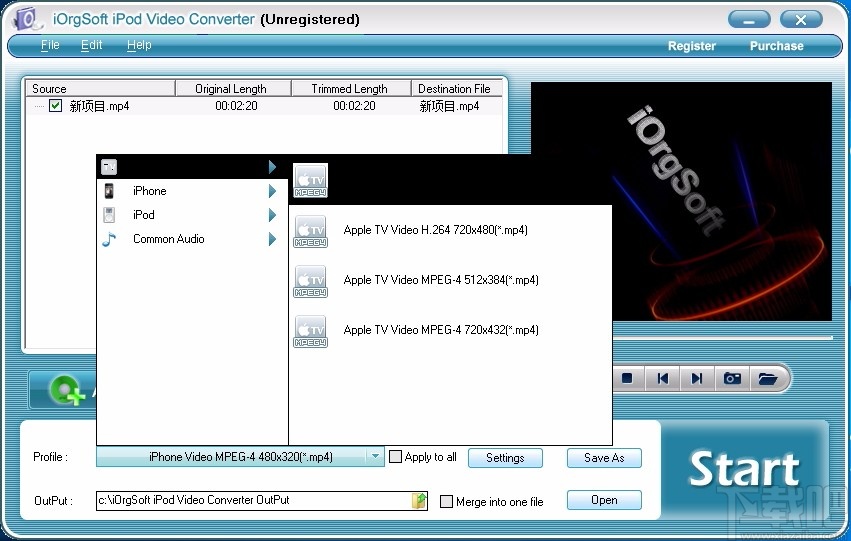The image size is (851, 541).
Task: Jump to next frame in player
Action: [697, 378]
